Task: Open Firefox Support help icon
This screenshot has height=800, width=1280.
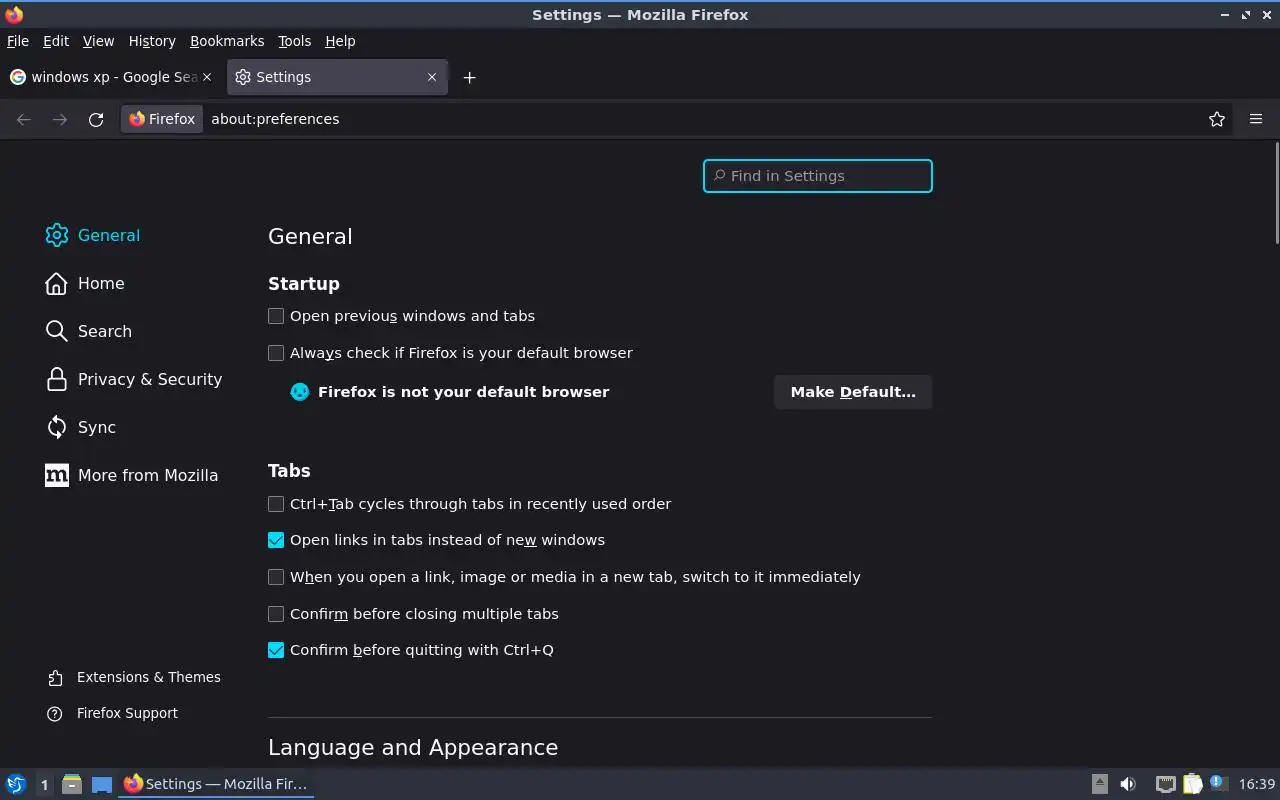Action: coord(56,713)
